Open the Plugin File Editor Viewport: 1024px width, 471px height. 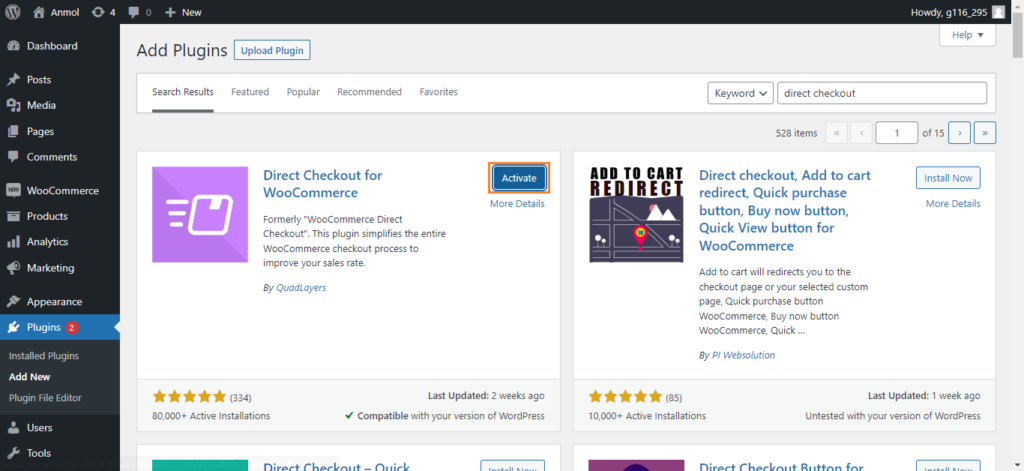coord(45,398)
